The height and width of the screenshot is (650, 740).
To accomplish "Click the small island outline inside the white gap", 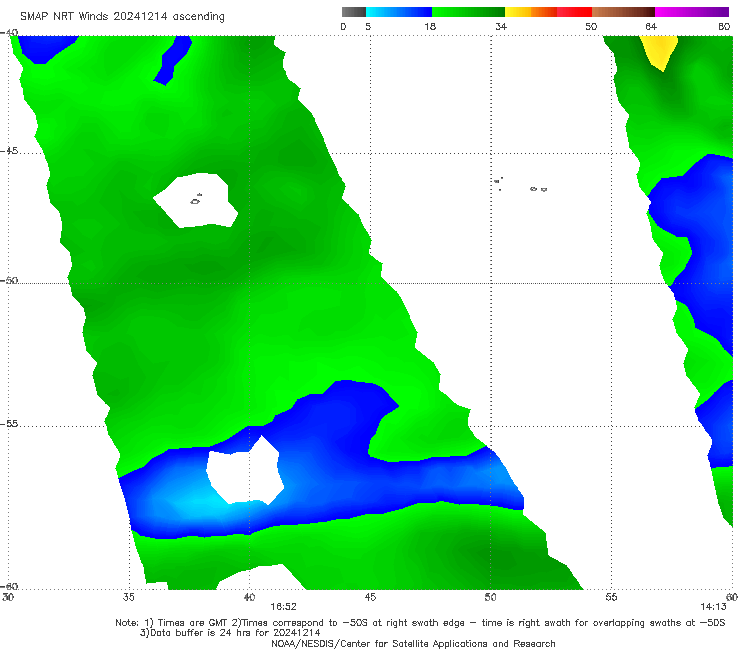I will pos(196,200).
